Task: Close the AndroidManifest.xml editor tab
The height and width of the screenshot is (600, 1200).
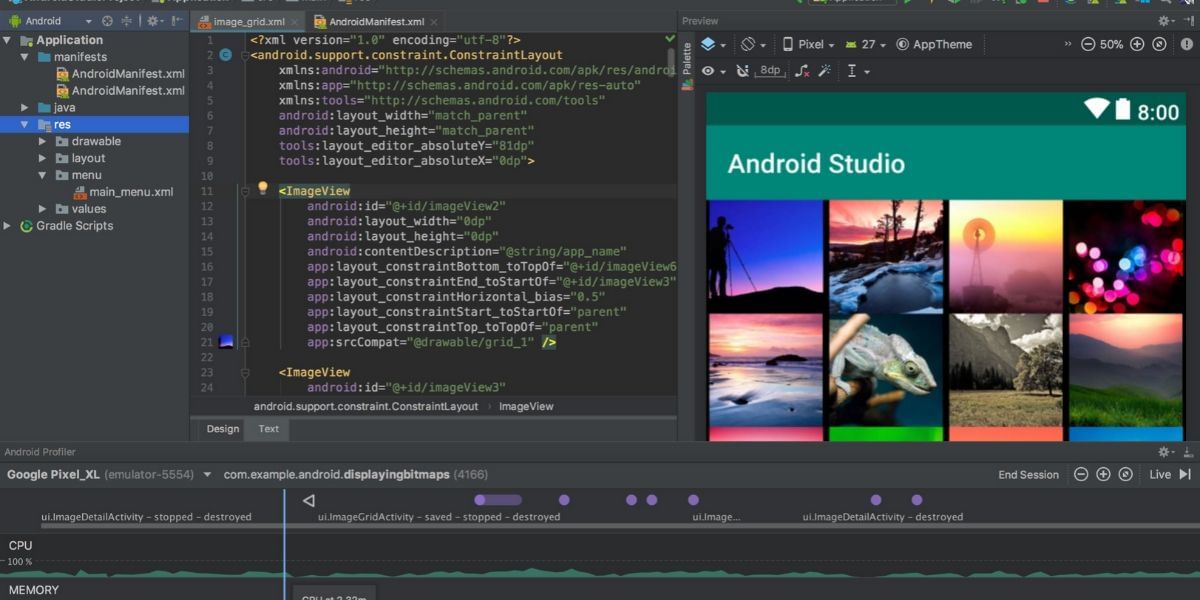Action: 434,21
